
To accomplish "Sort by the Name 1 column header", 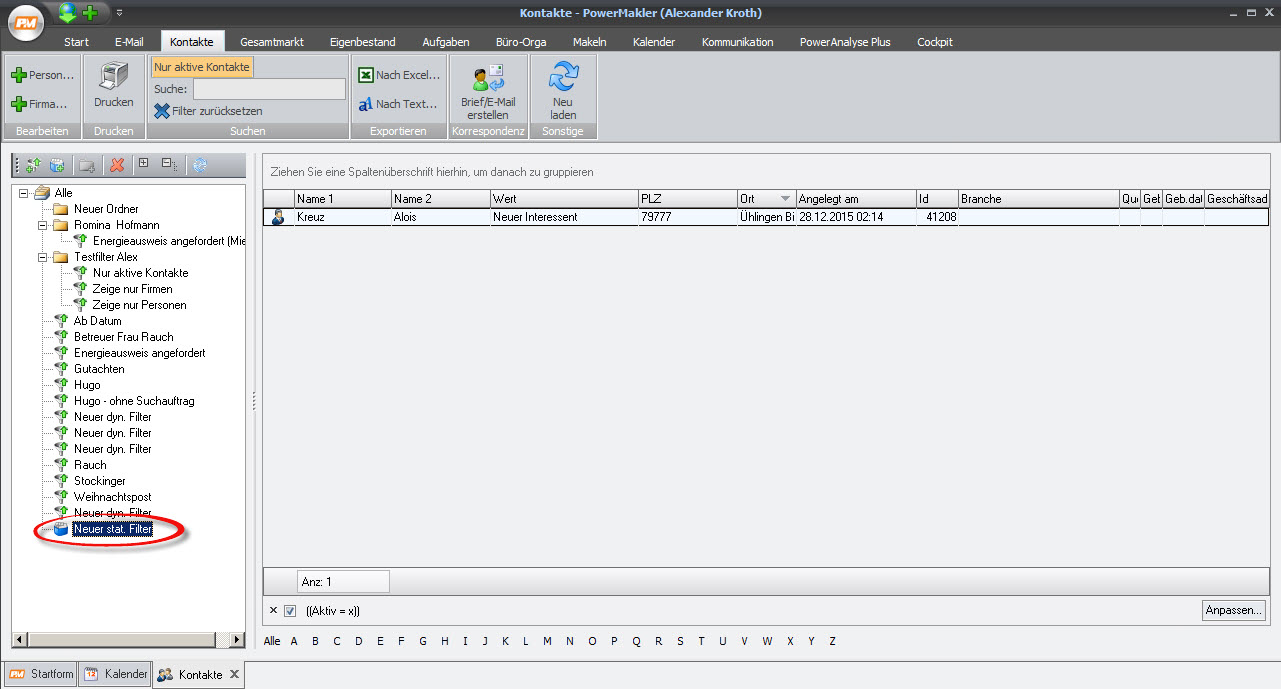I will 342,199.
